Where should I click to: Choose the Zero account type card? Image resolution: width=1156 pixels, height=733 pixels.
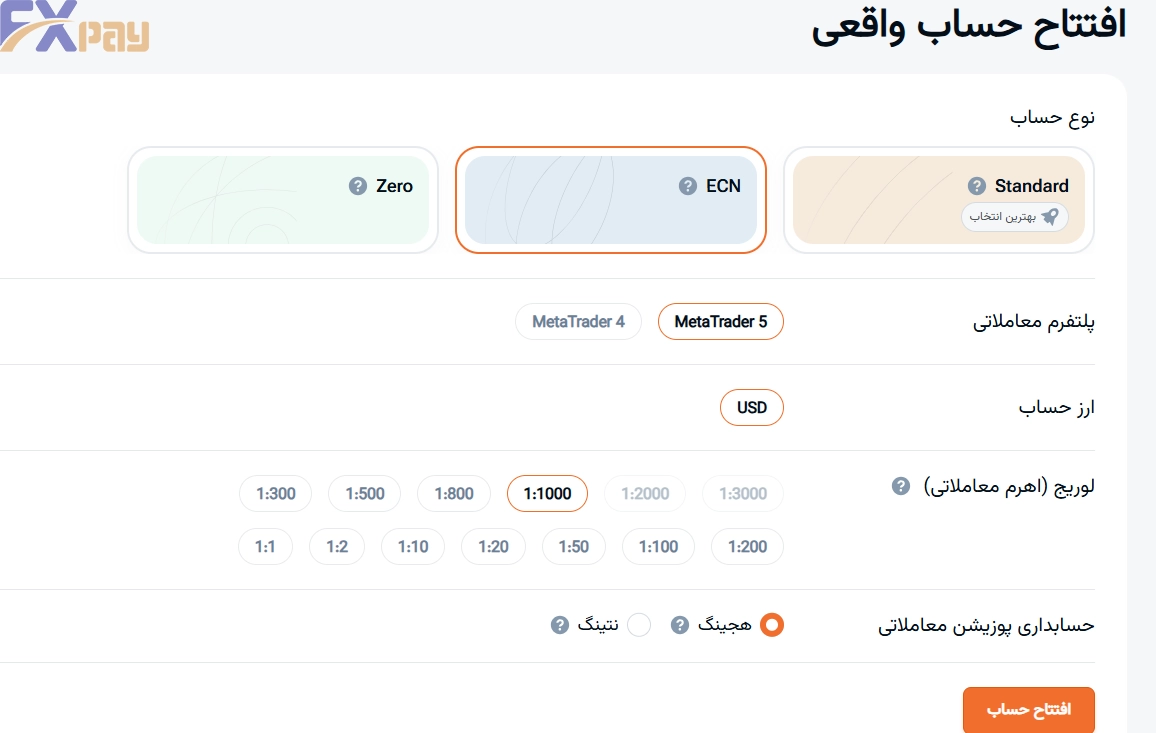[283, 200]
